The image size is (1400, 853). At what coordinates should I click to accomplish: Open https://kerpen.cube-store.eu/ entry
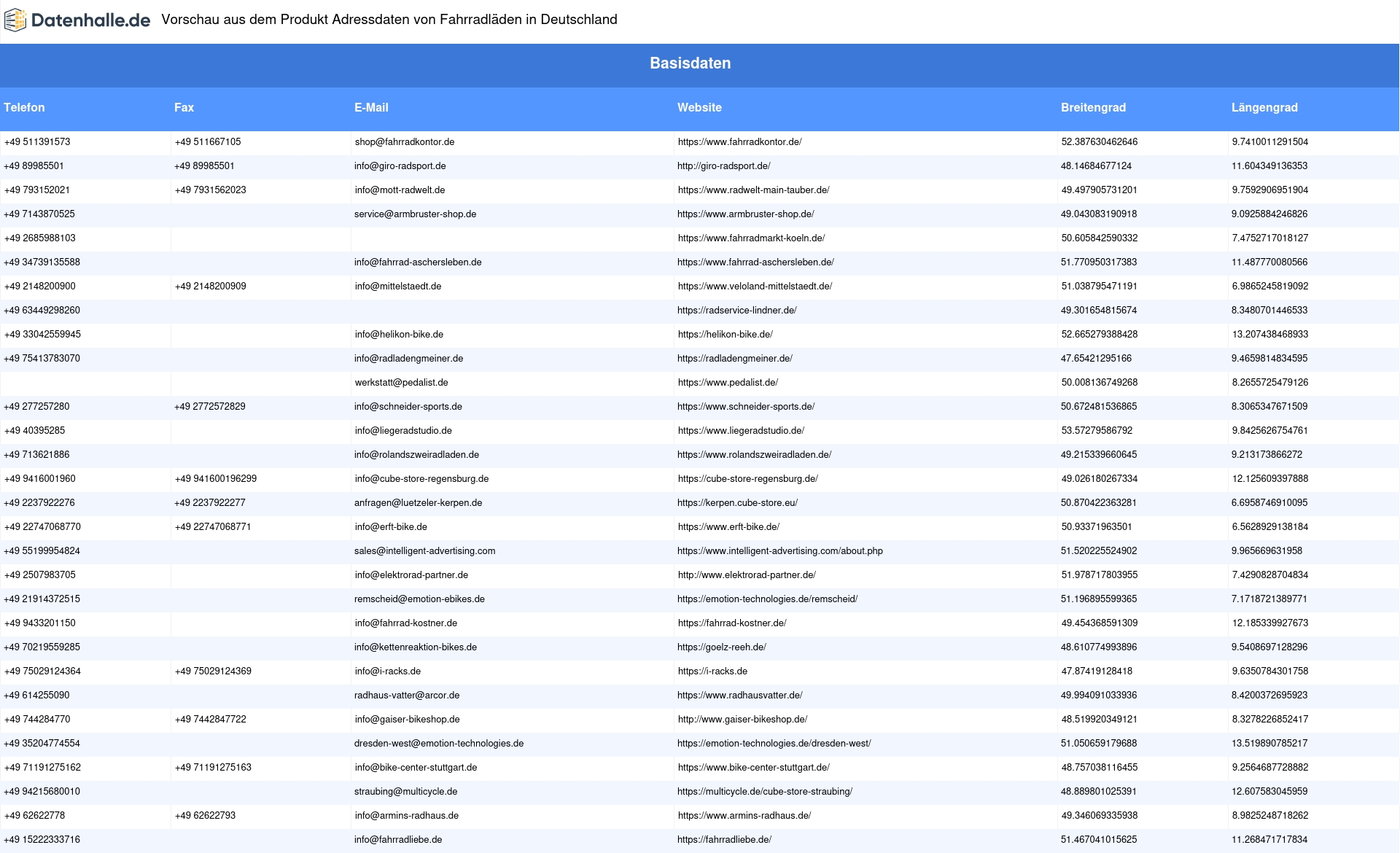click(738, 503)
